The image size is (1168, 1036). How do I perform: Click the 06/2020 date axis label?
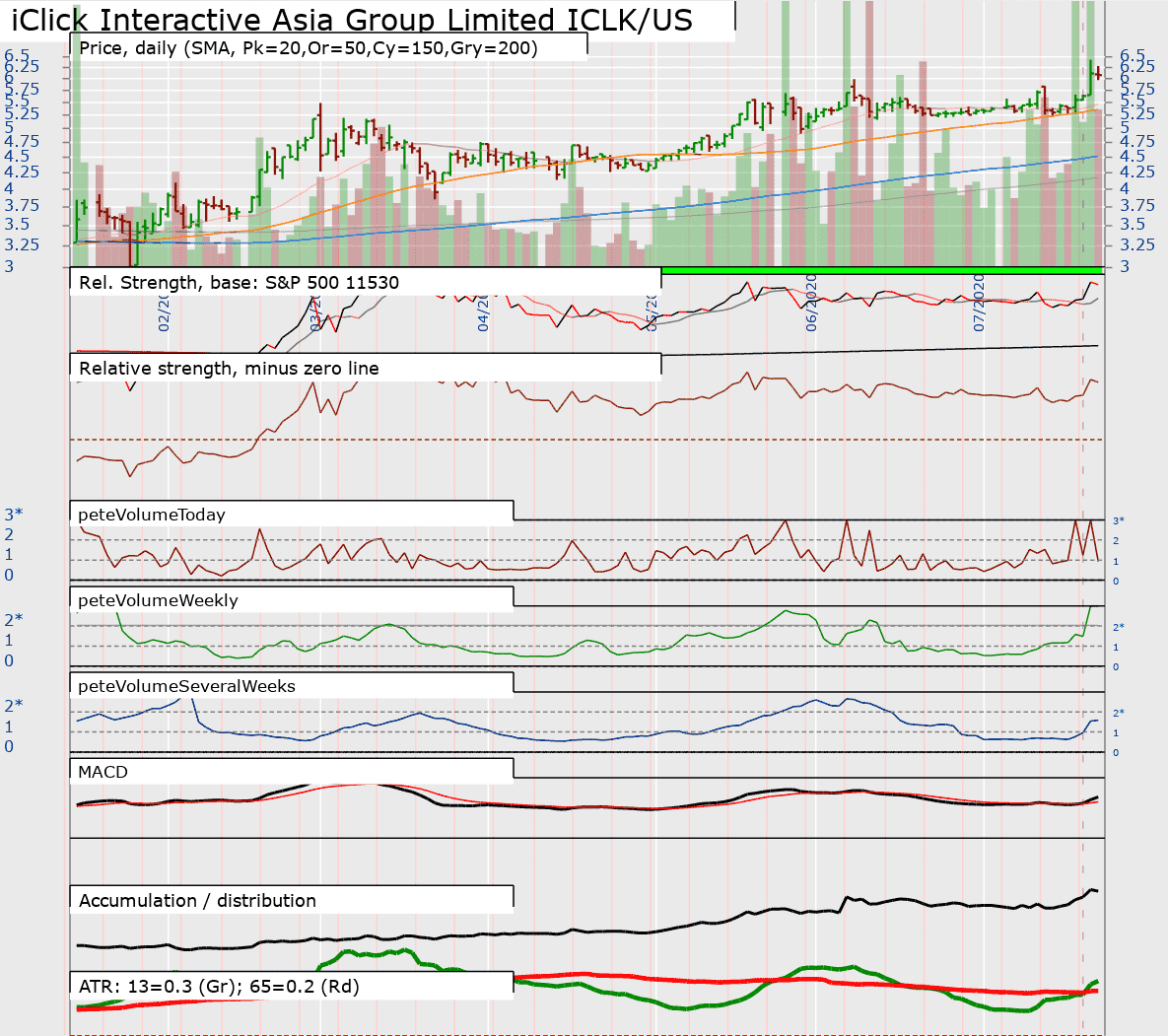click(x=811, y=304)
